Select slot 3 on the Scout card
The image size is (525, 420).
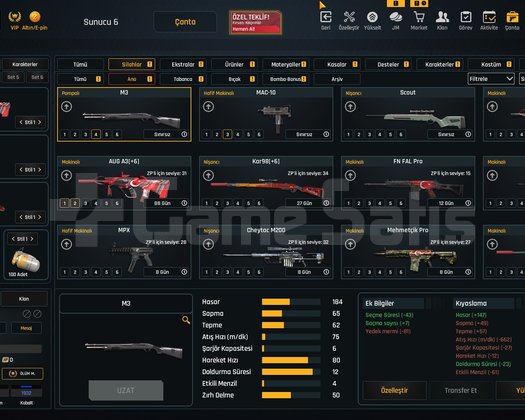pyautogui.click(x=369, y=134)
